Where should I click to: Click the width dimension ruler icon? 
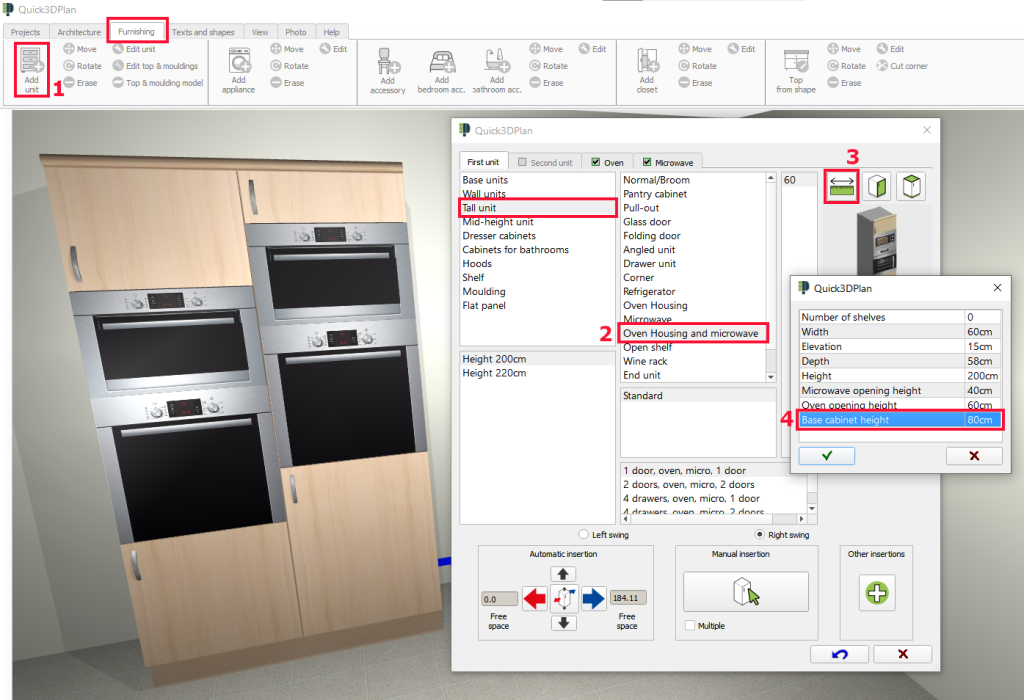[x=841, y=186]
